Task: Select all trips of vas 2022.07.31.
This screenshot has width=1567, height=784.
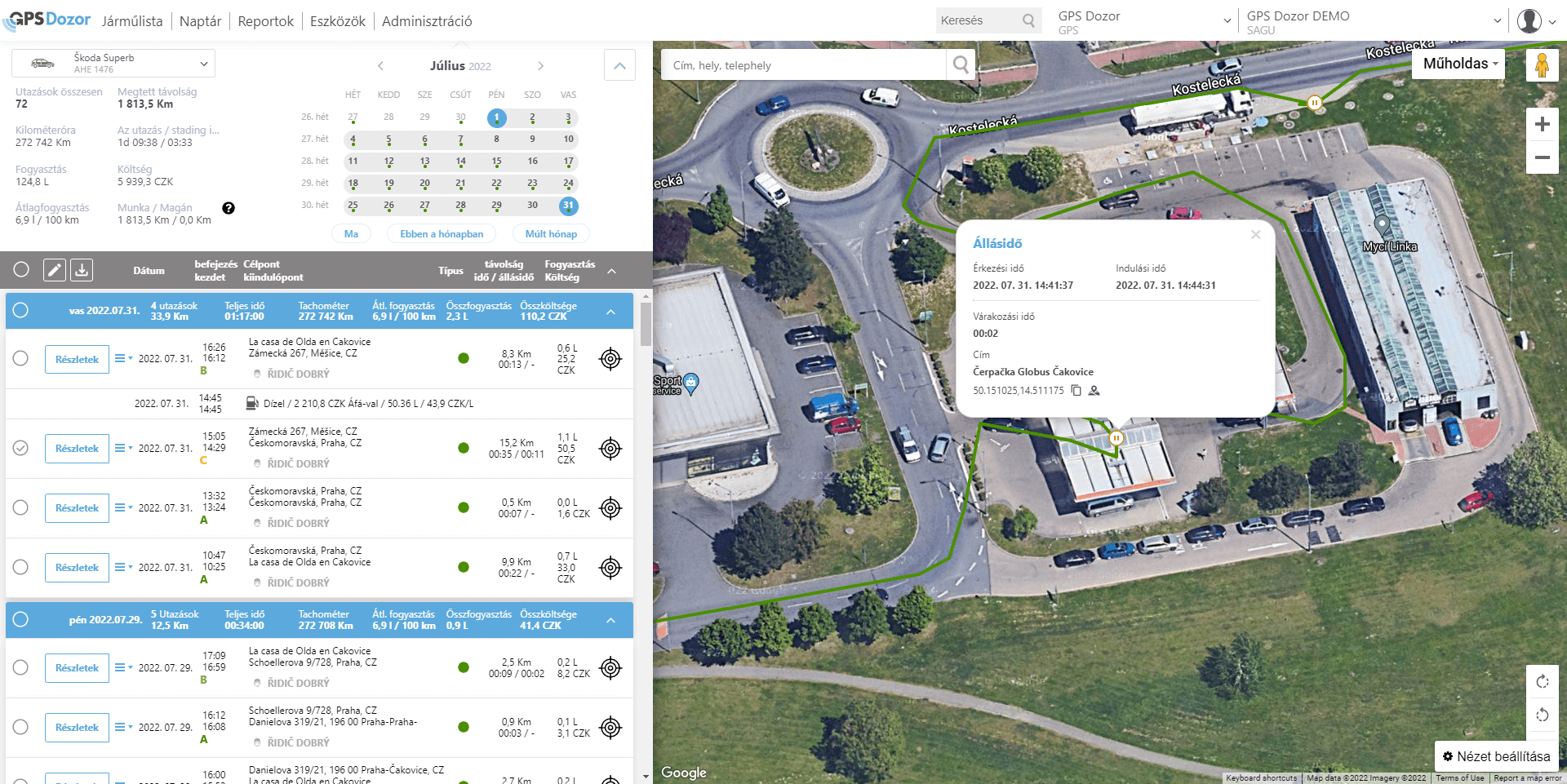Action: click(x=20, y=310)
